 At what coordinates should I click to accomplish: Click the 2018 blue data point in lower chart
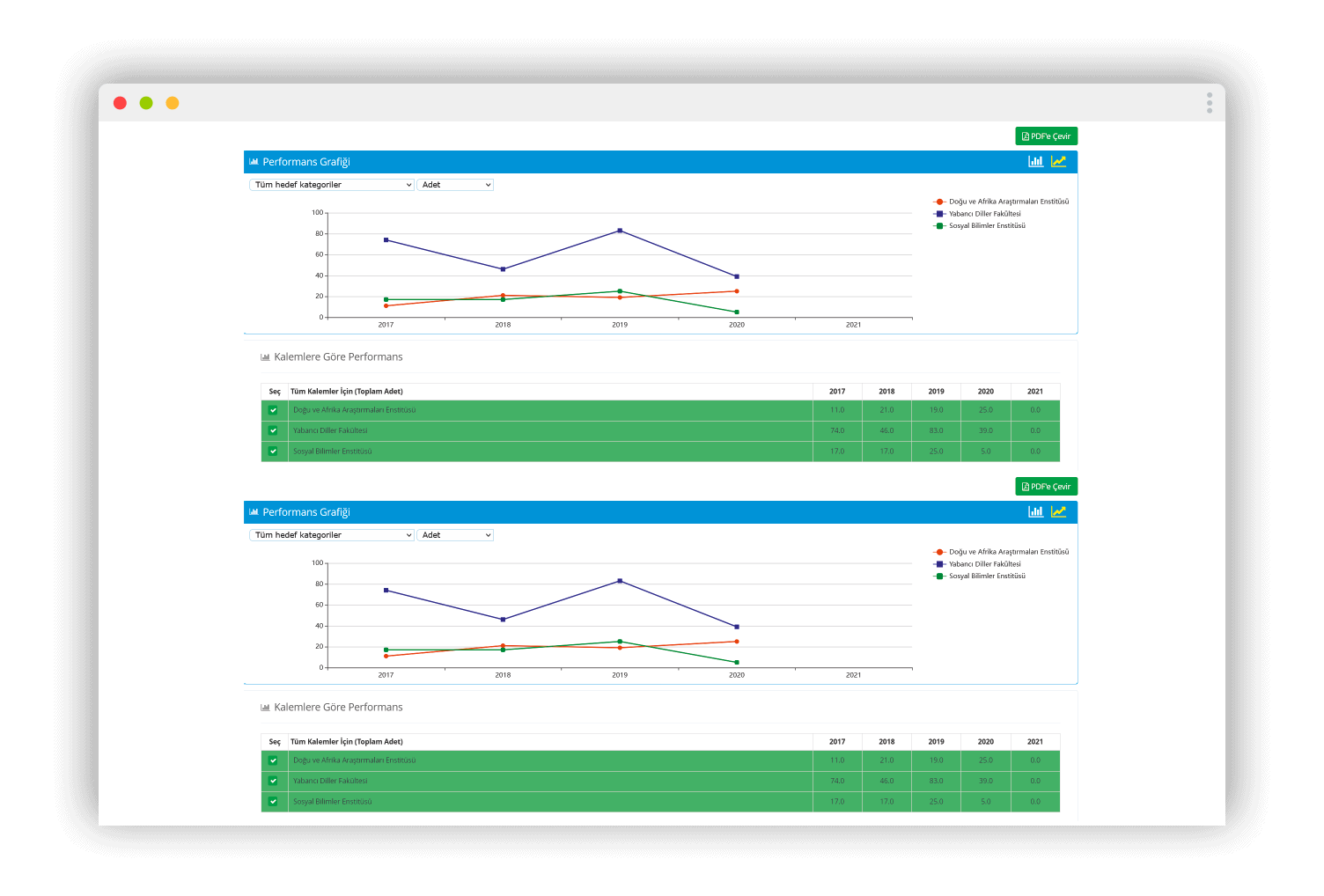click(x=503, y=620)
